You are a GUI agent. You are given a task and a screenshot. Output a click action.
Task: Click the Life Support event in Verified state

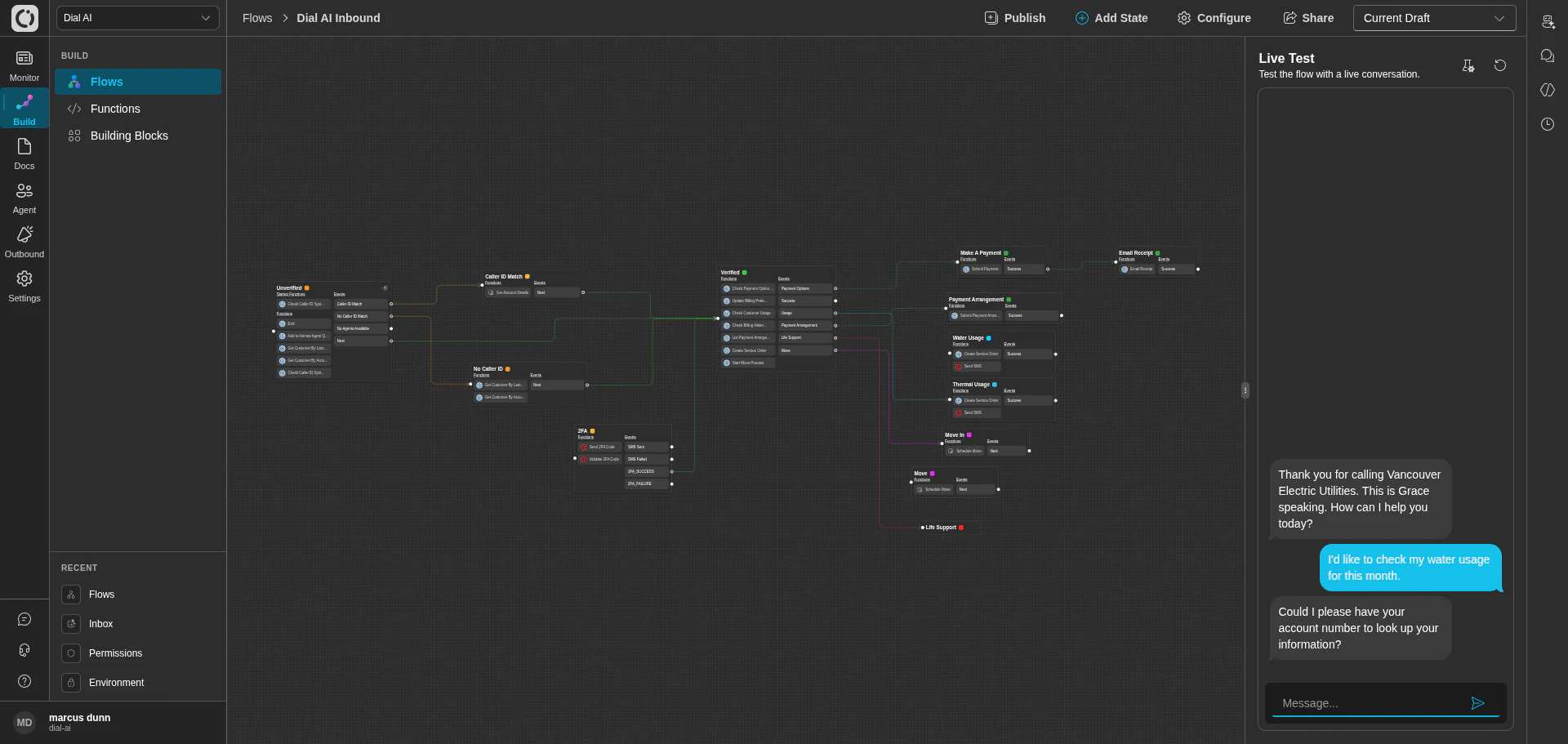(x=804, y=337)
